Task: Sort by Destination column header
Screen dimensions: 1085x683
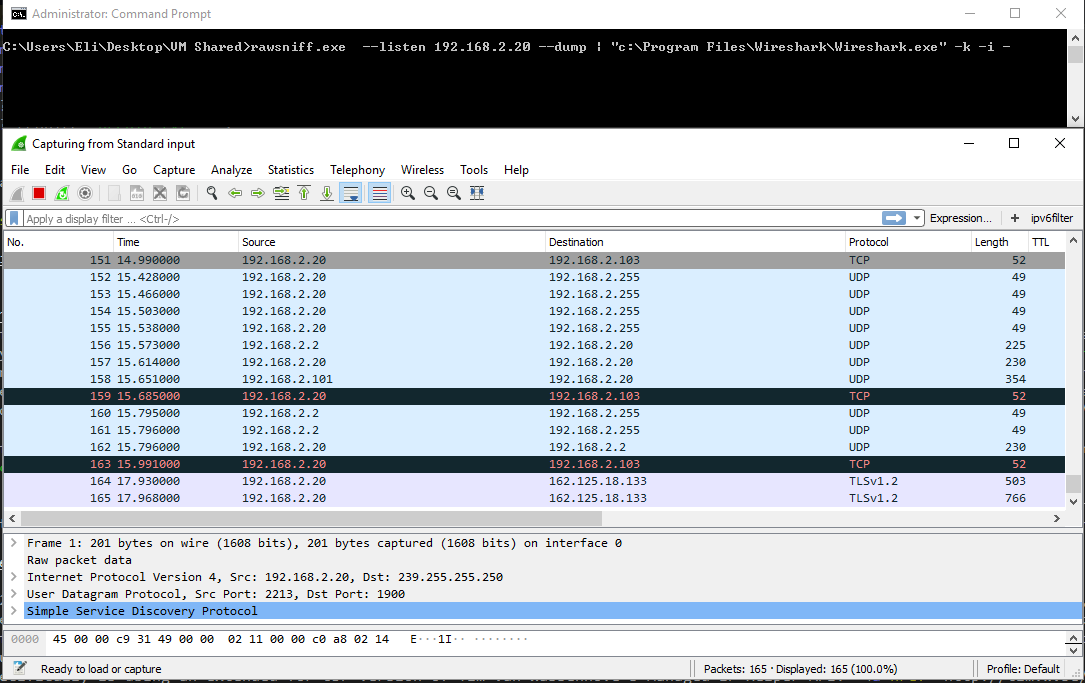Action: [695, 242]
